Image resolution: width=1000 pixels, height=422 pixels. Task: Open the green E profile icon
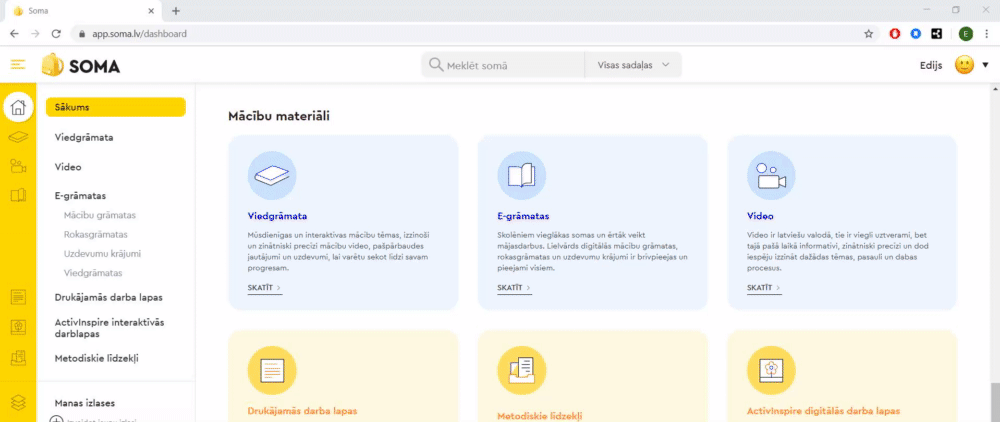(966, 34)
